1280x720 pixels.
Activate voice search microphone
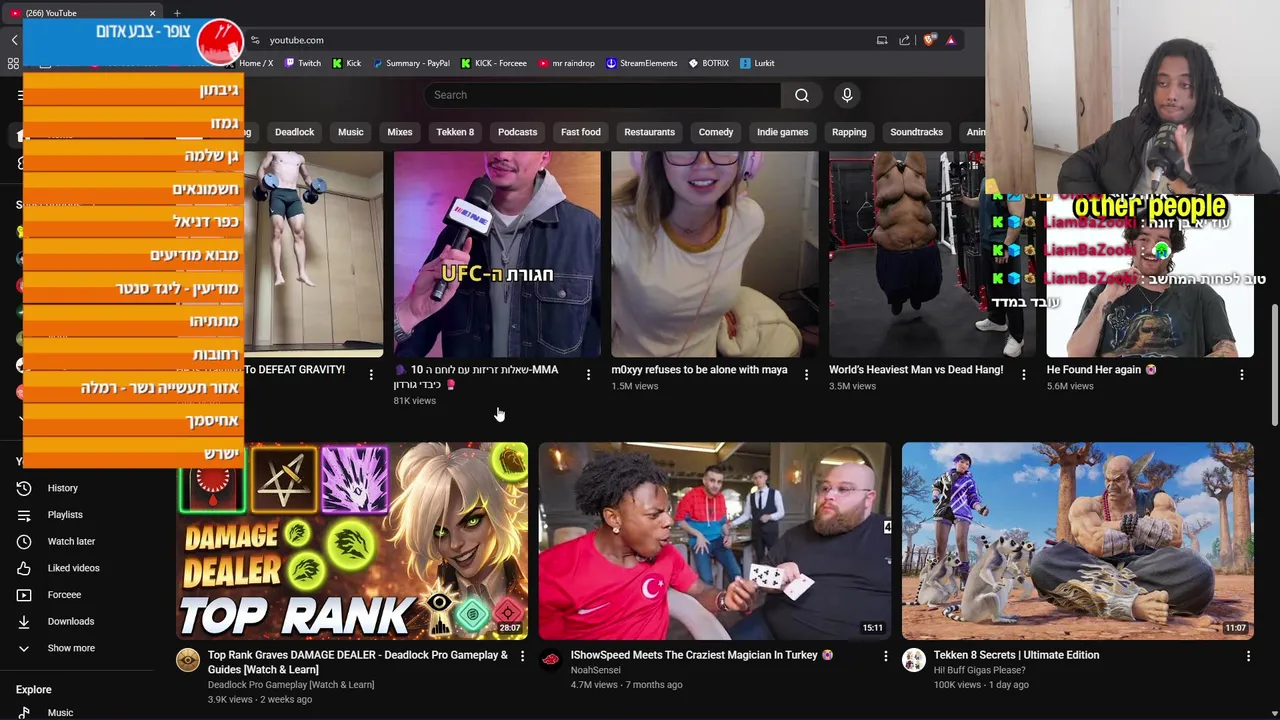[x=847, y=95]
